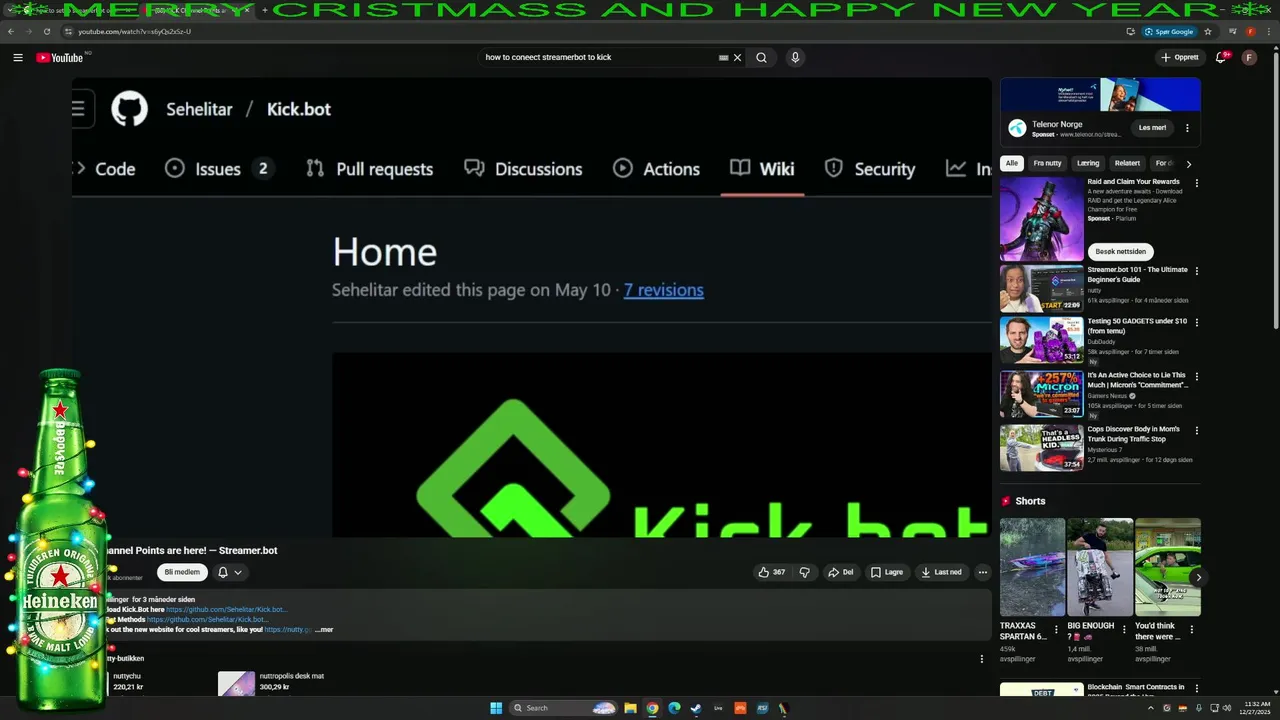Click the Wiki tab shown in the video

pos(762,169)
